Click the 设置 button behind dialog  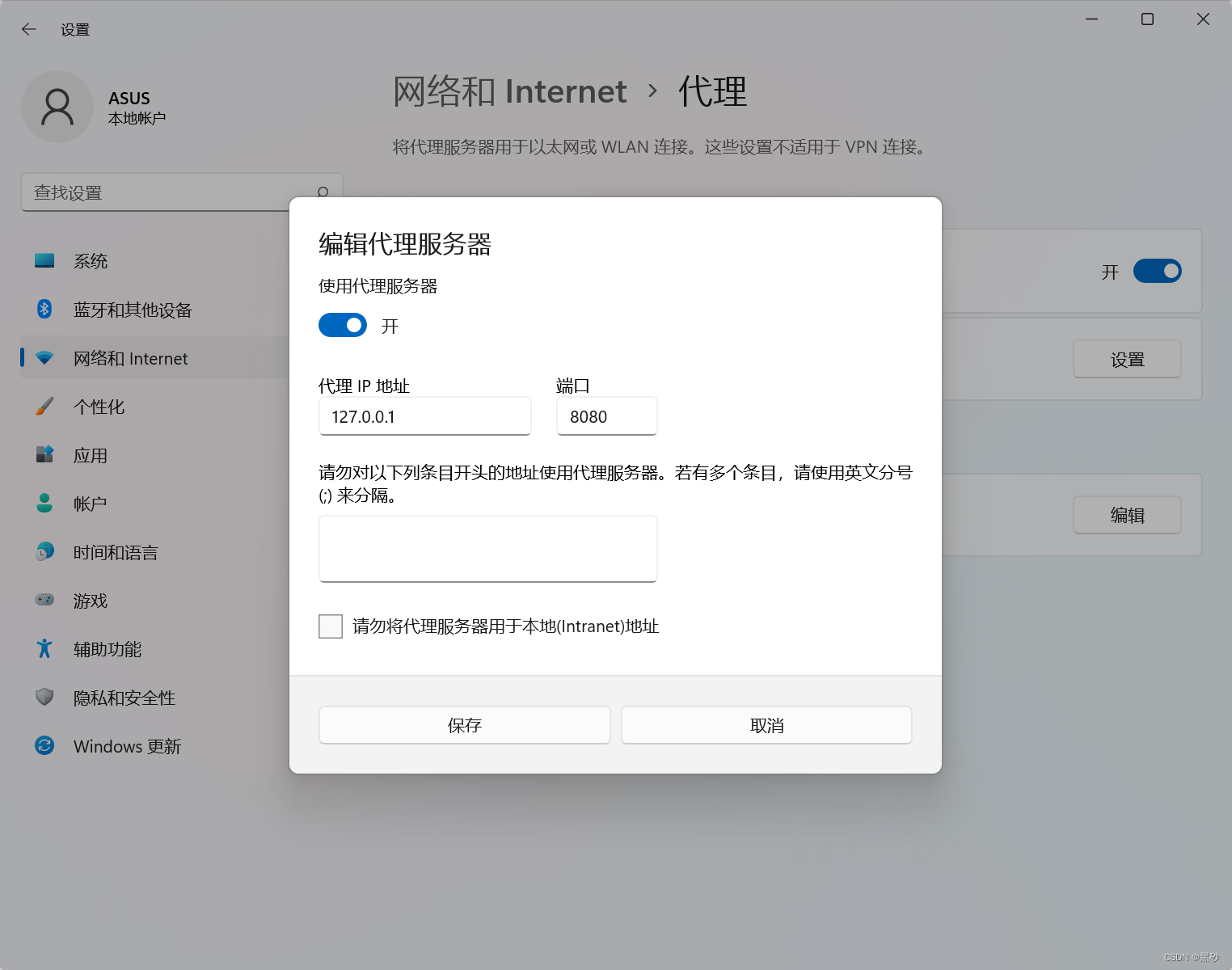pyautogui.click(x=1127, y=359)
